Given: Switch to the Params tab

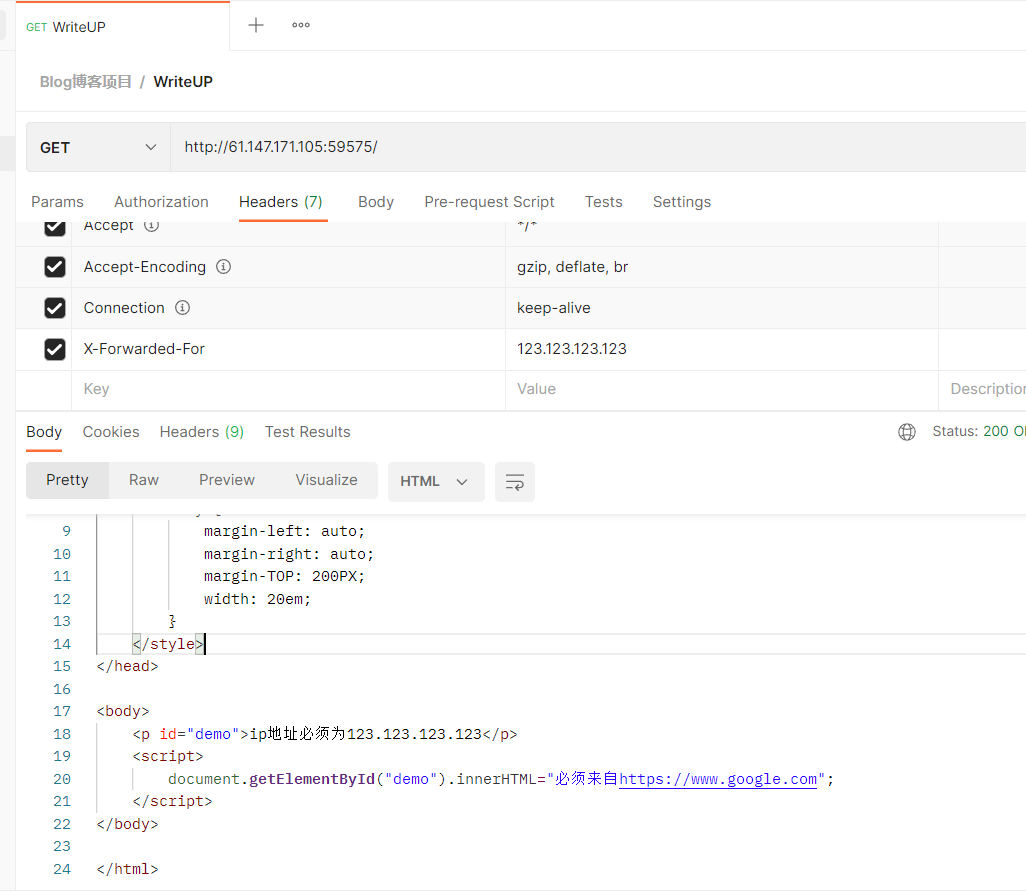Looking at the screenshot, I should pyautogui.click(x=58, y=202).
